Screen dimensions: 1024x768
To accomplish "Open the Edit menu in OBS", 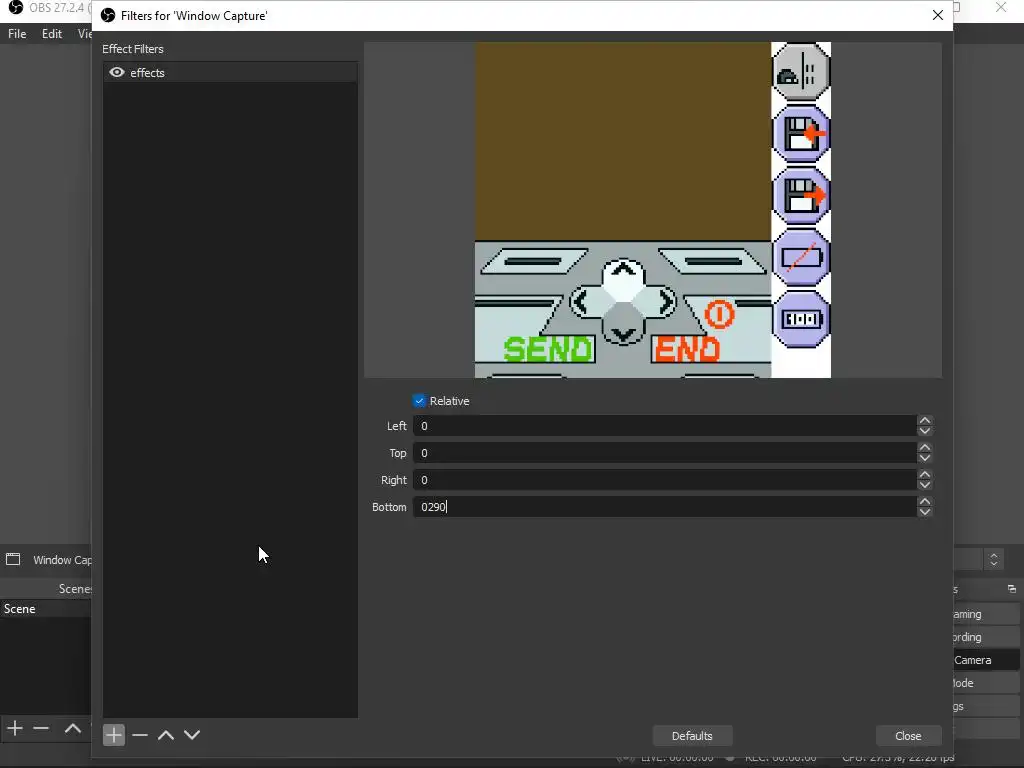I will (52, 34).
